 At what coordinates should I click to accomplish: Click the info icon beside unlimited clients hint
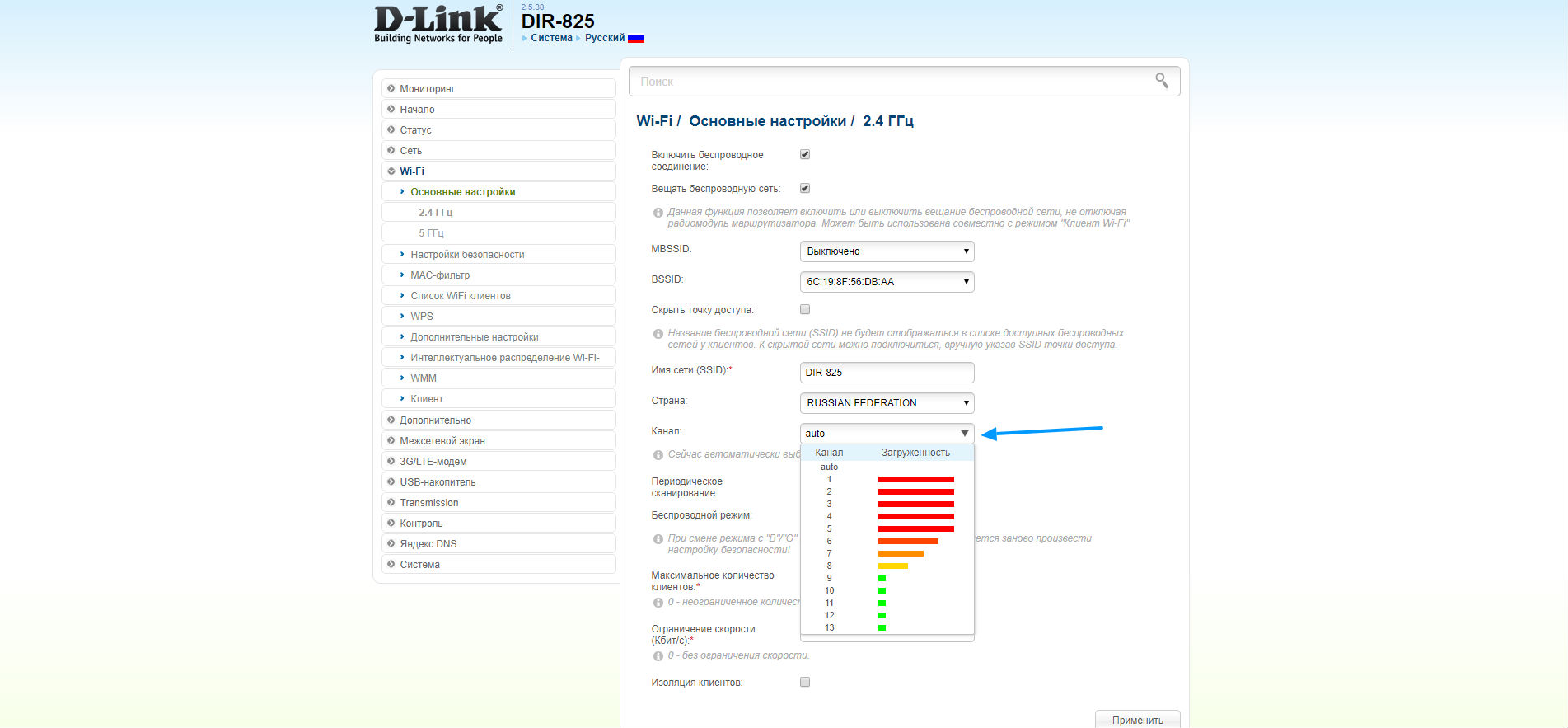(658, 603)
